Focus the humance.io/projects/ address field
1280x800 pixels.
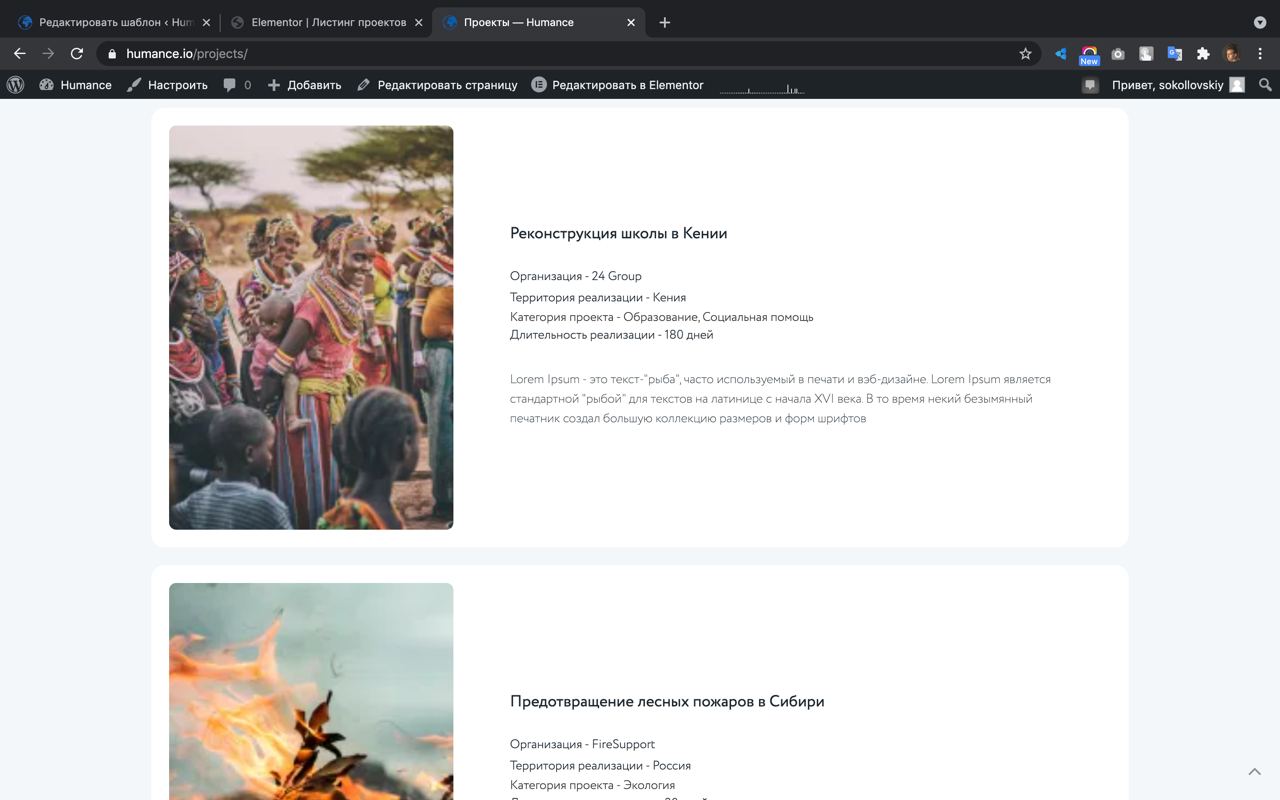pos(570,54)
